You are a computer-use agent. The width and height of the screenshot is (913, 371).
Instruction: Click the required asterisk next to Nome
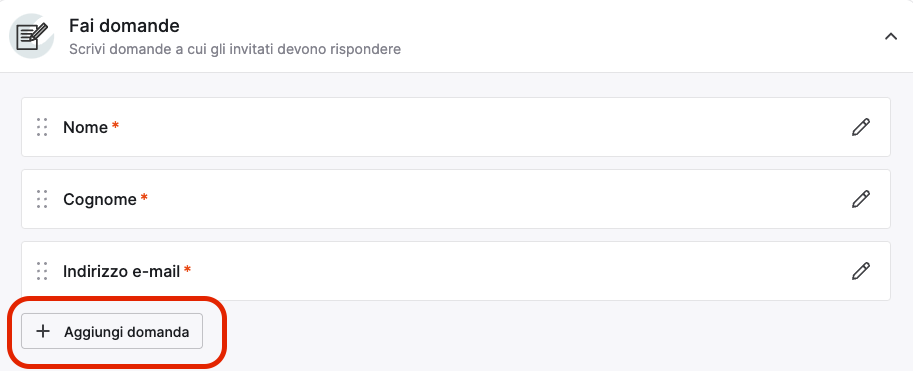tap(115, 125)
